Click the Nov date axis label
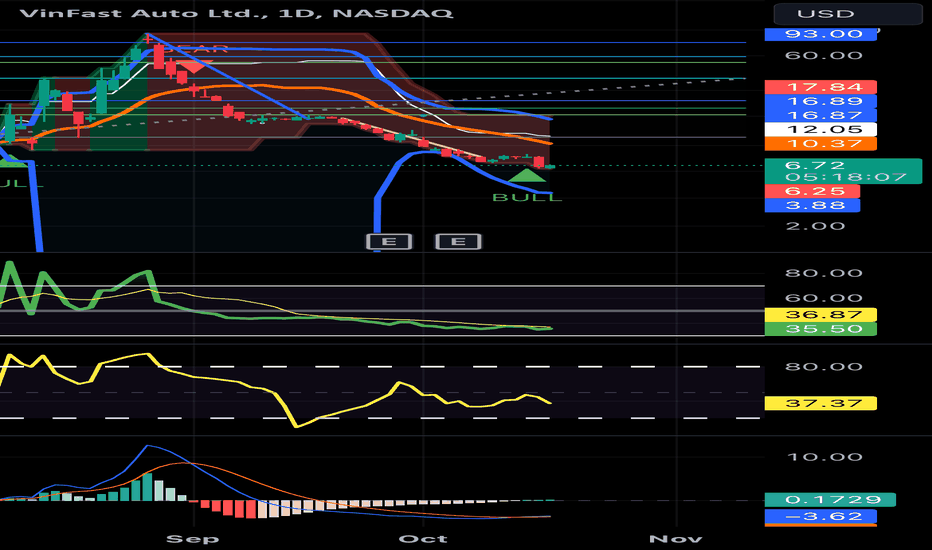Viewport: 932px width, 550px height. pos(676,539)
